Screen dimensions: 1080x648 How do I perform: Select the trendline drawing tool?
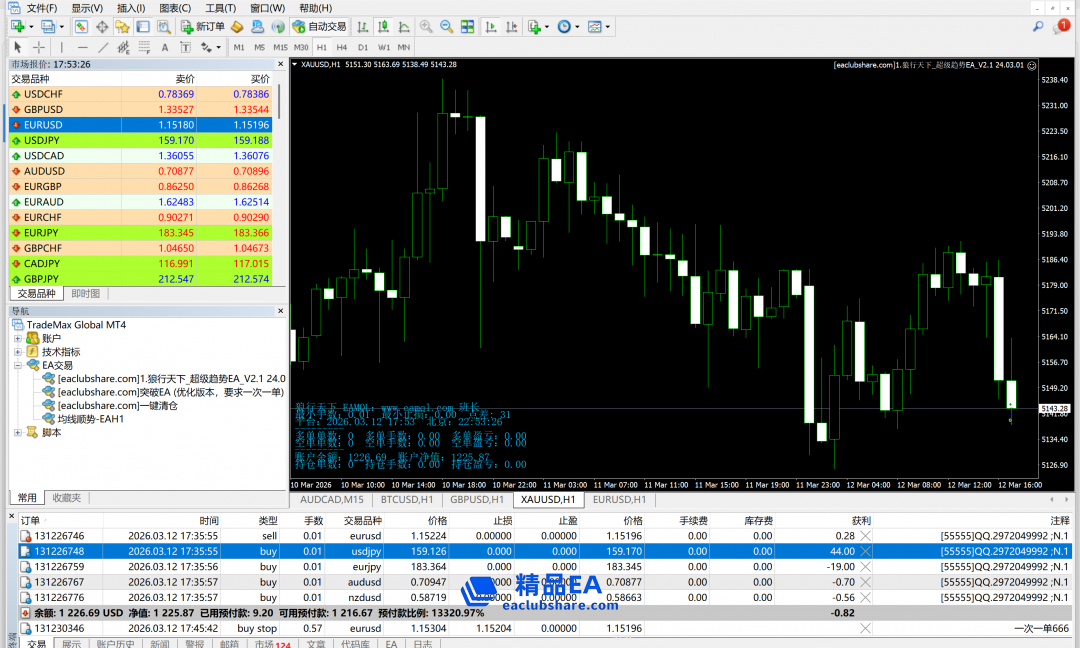(x=104, y=47)
